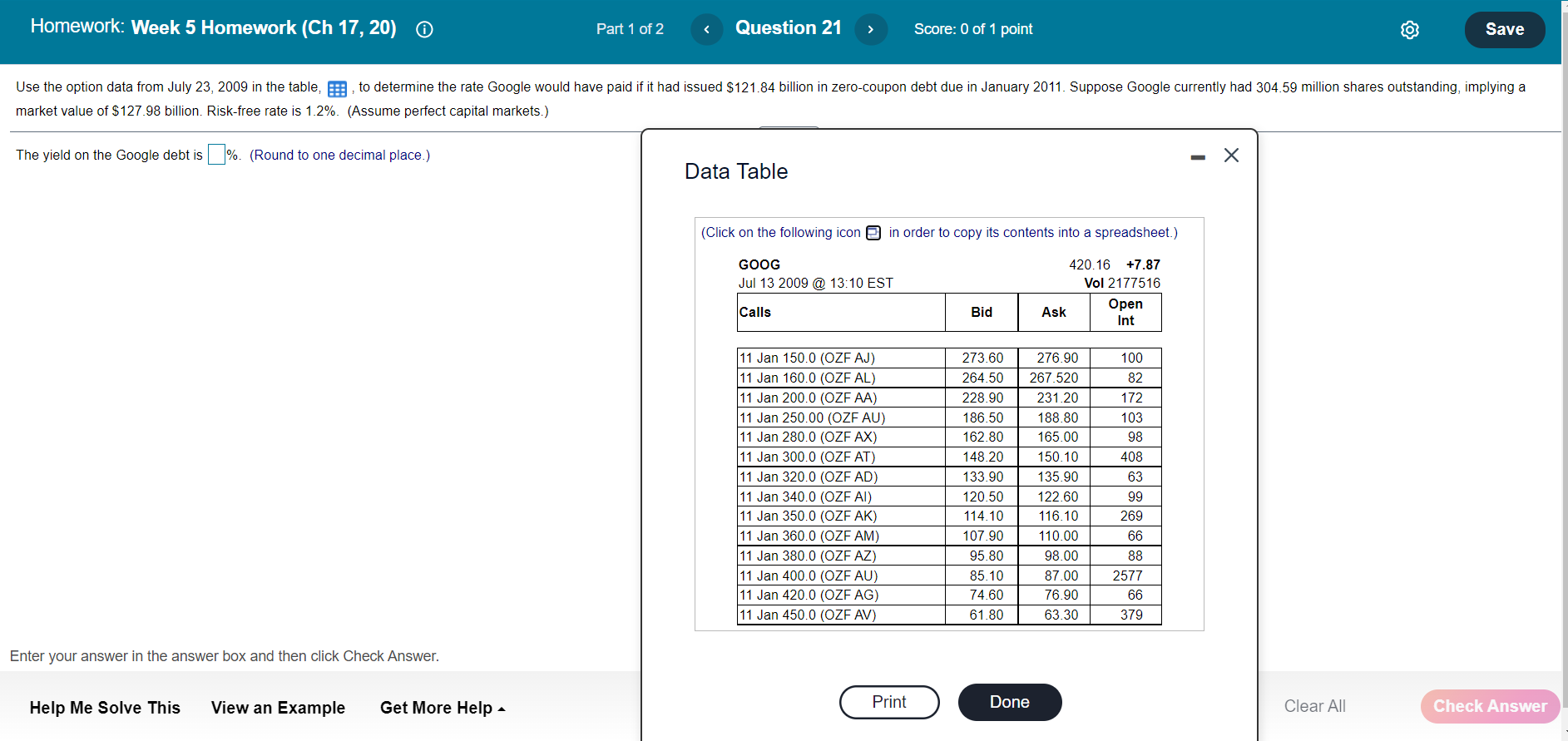1568x741 pixels.
Task: Click the ask value 267.520
Action: [x=1054, y=378]
